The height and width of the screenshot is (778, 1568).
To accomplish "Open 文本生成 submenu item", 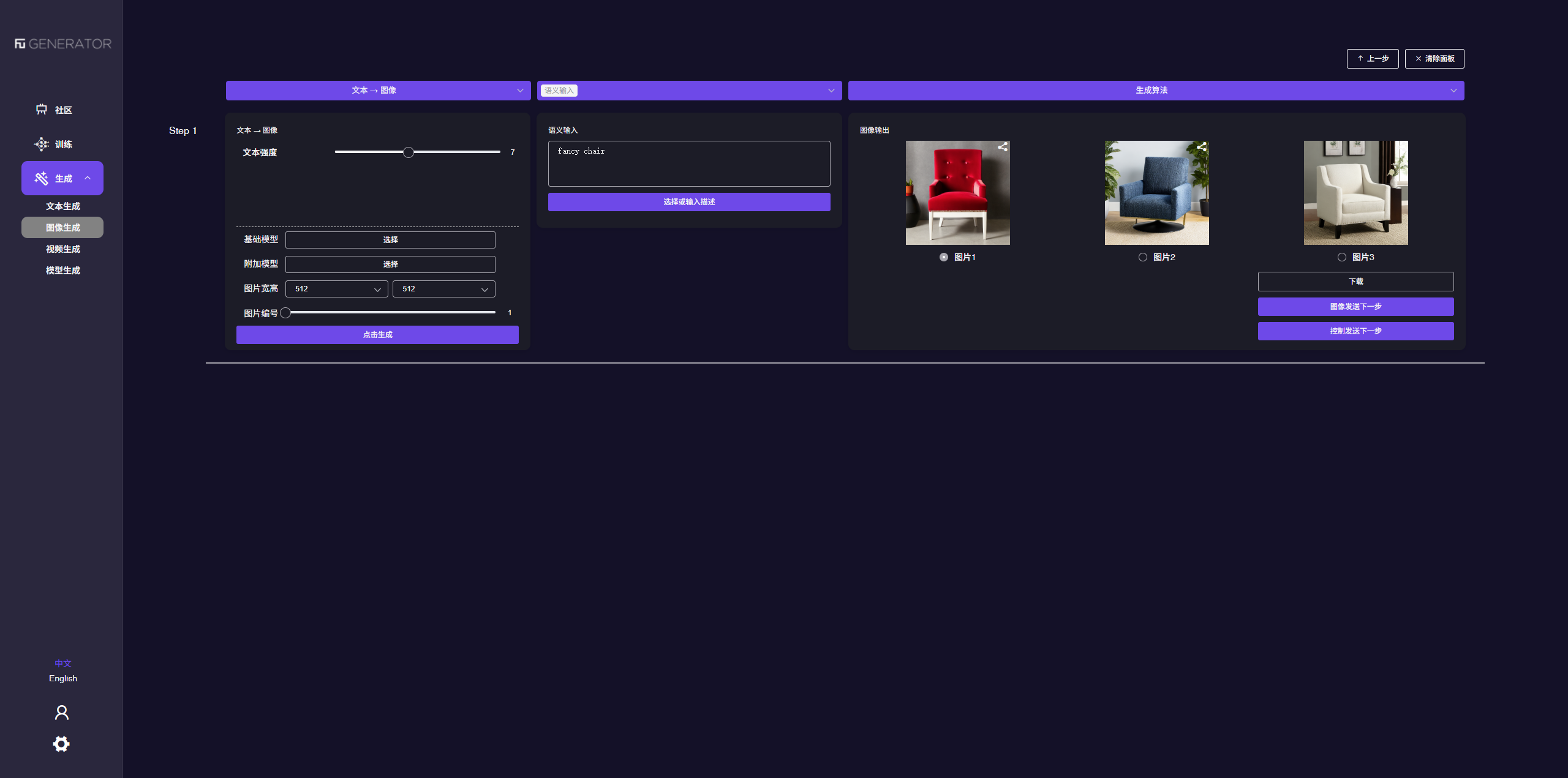I will (x=62, y=206).
